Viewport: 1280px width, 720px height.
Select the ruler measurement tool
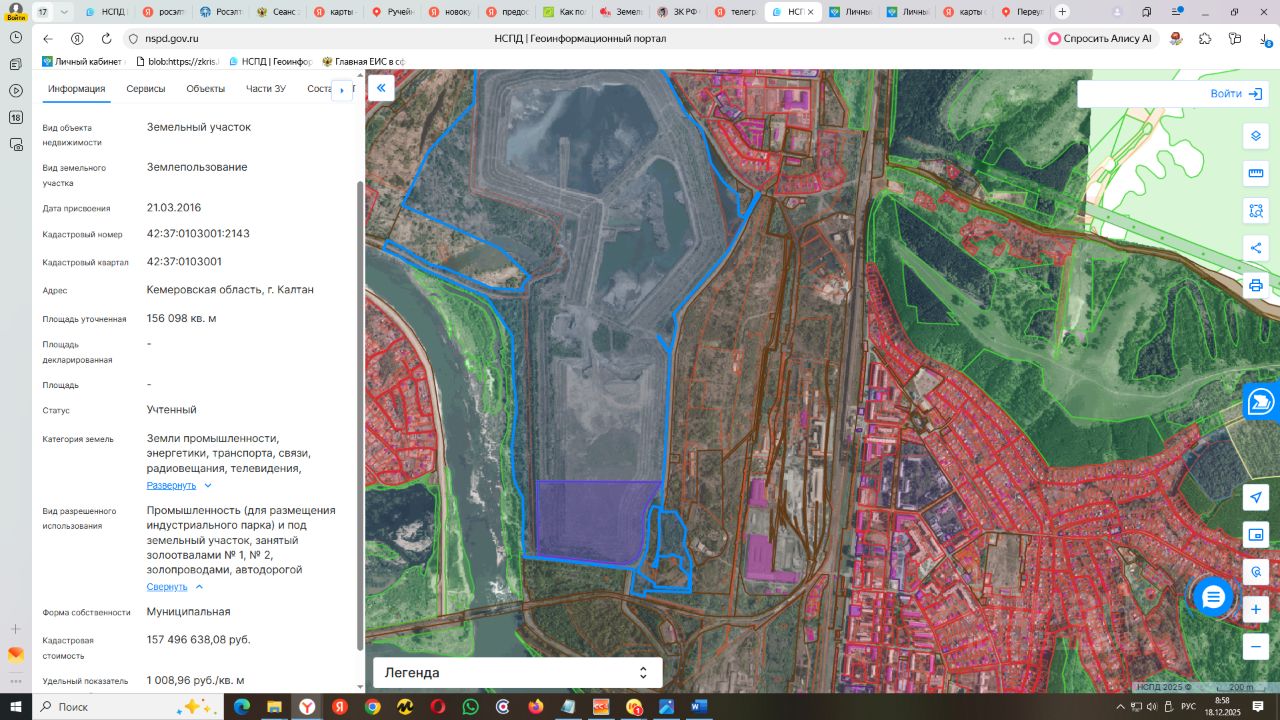click(1256, 173)
